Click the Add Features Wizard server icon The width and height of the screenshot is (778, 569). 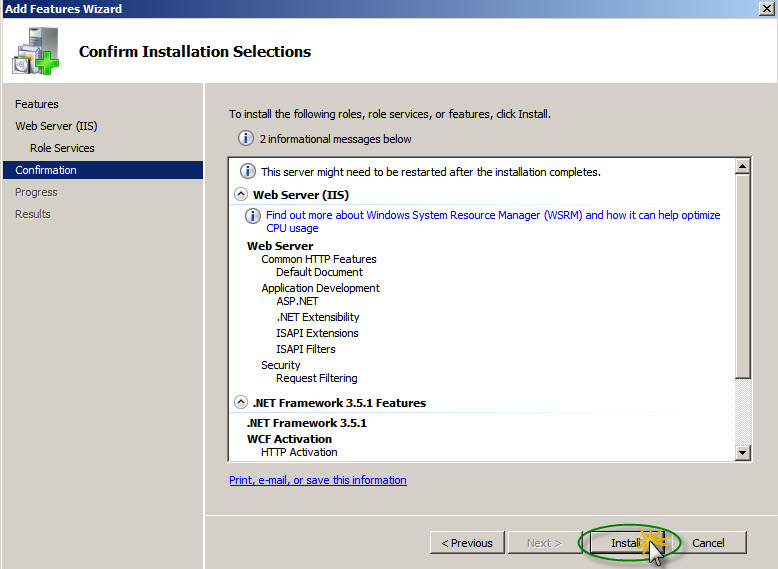click(x=36, y=51)
